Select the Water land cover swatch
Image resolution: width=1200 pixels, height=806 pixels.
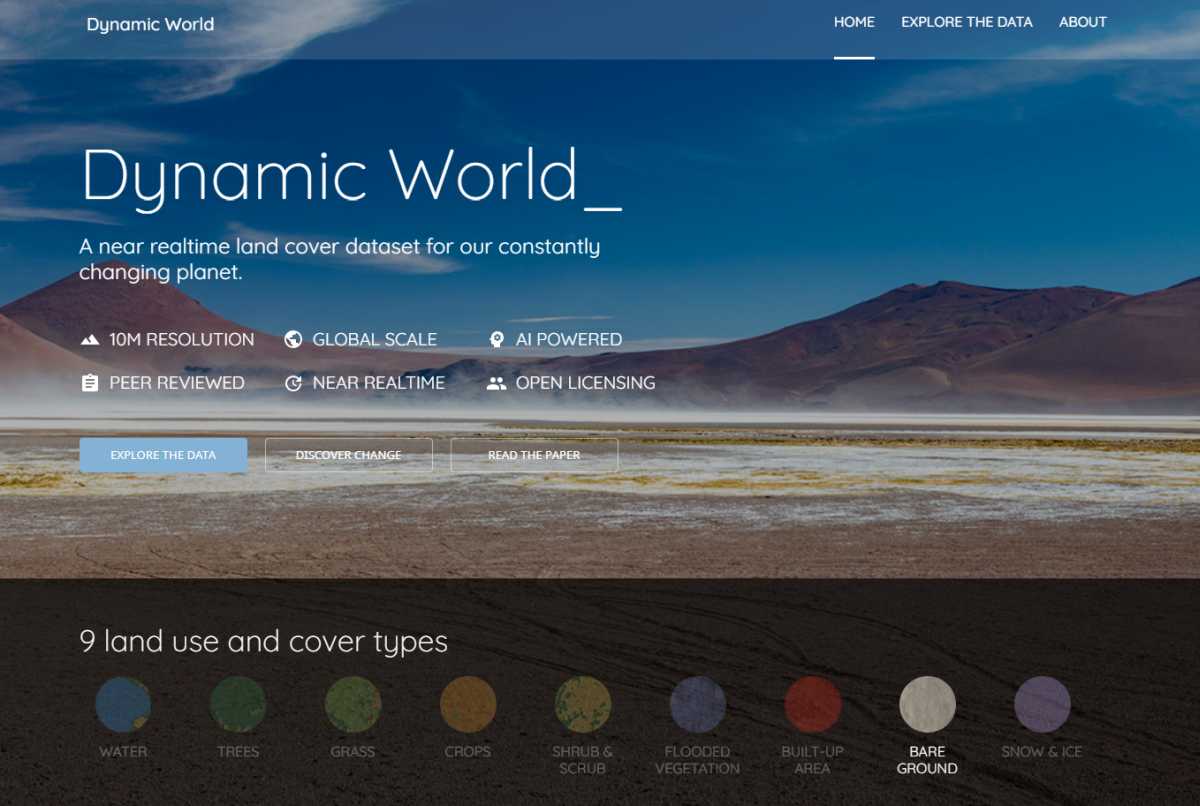click(123, 704)
